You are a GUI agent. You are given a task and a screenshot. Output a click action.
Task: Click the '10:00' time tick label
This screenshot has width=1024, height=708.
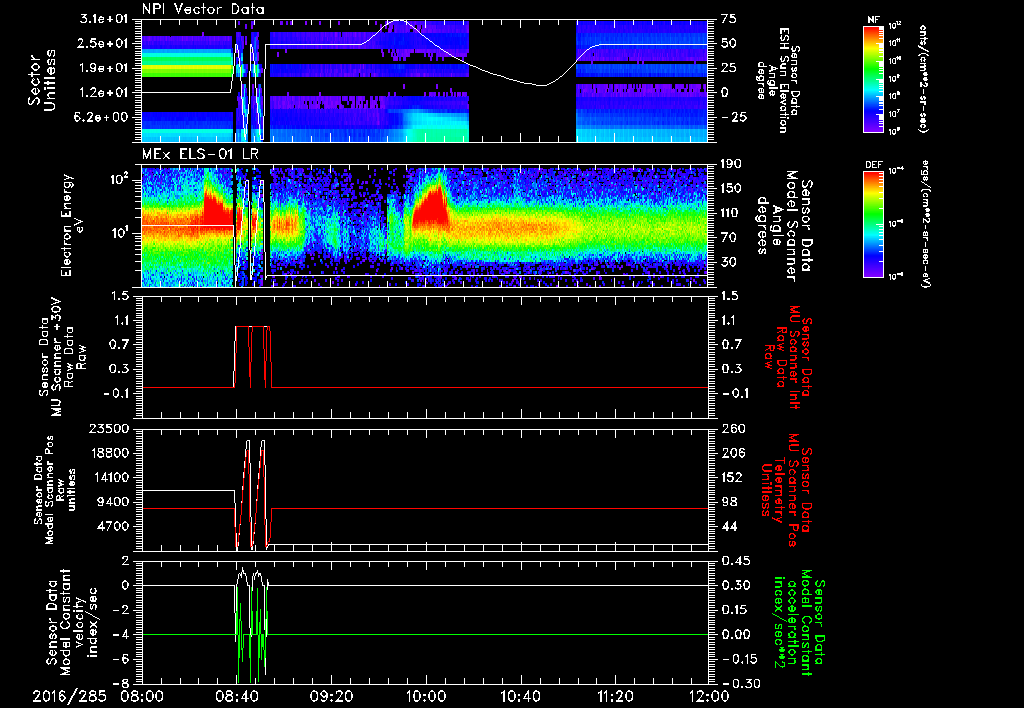(426, 696)
